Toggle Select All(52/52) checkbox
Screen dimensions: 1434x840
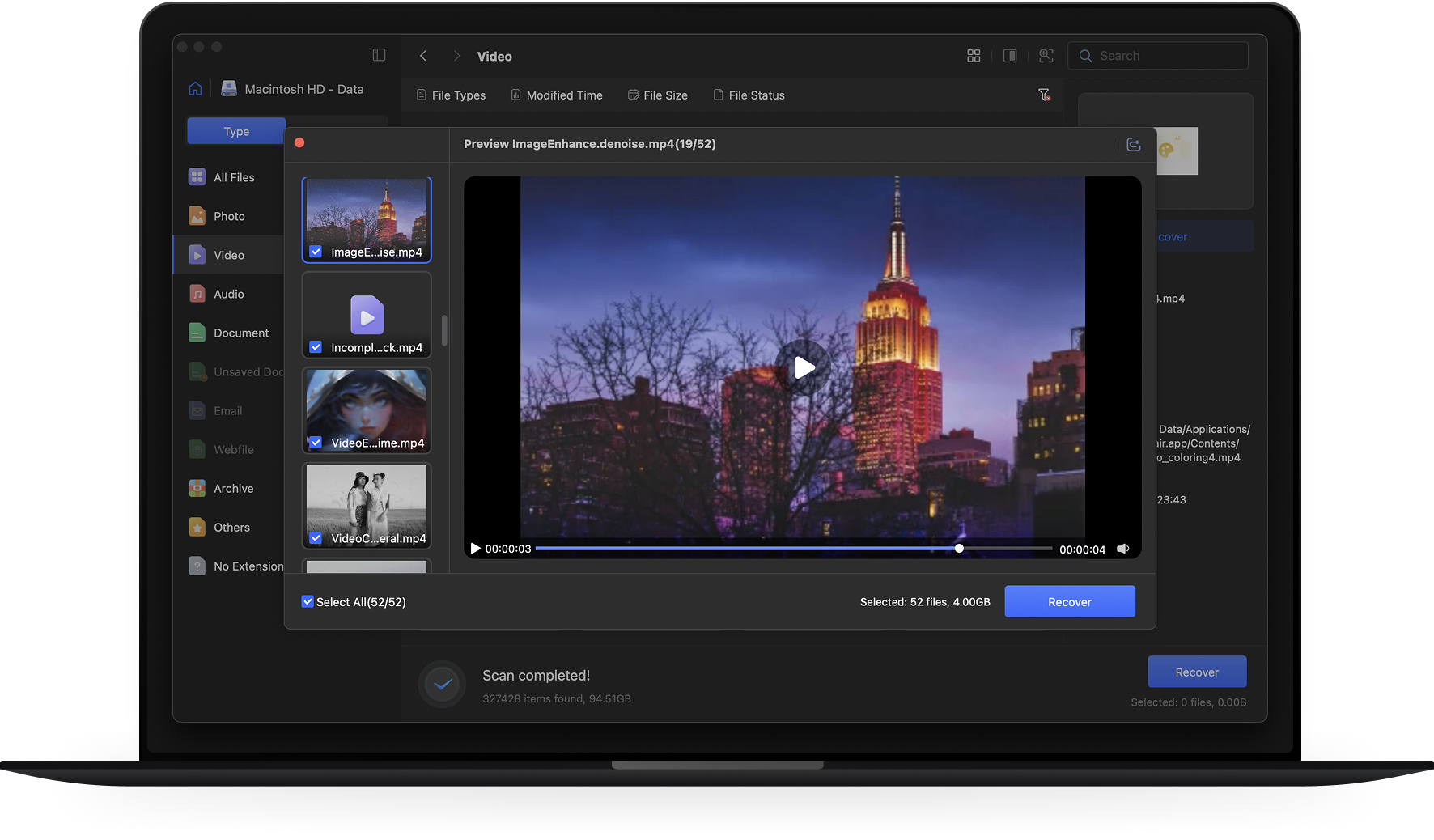(308, 601)
